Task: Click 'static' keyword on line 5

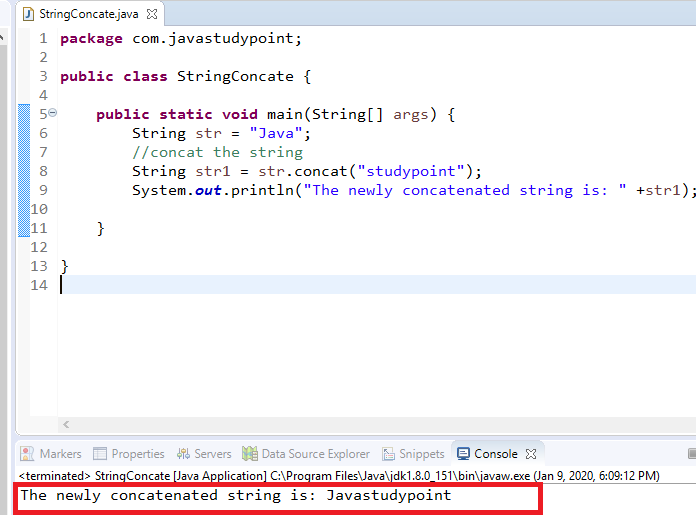Action: tap(186, 115)
